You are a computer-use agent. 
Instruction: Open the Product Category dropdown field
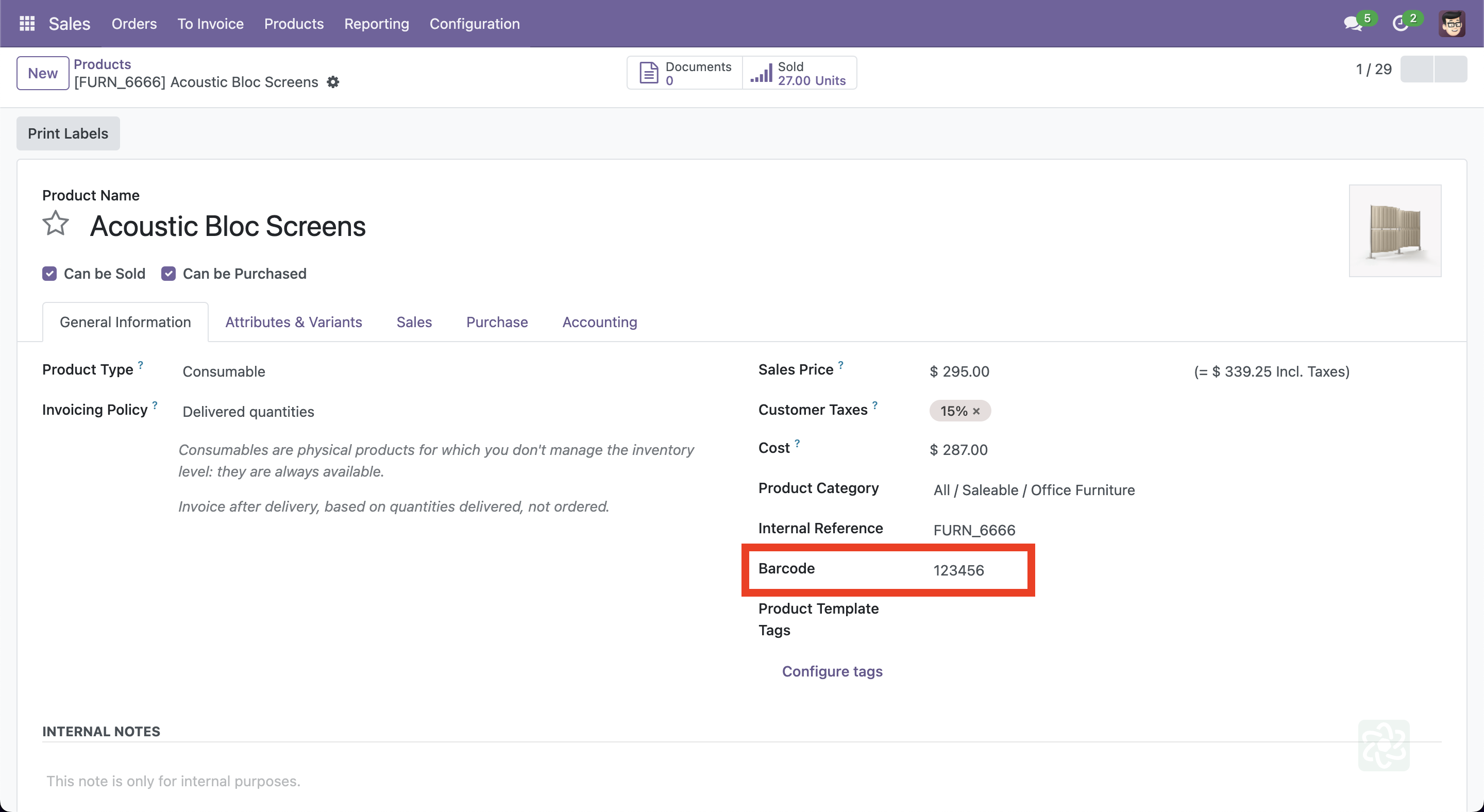coord(1034,490)
